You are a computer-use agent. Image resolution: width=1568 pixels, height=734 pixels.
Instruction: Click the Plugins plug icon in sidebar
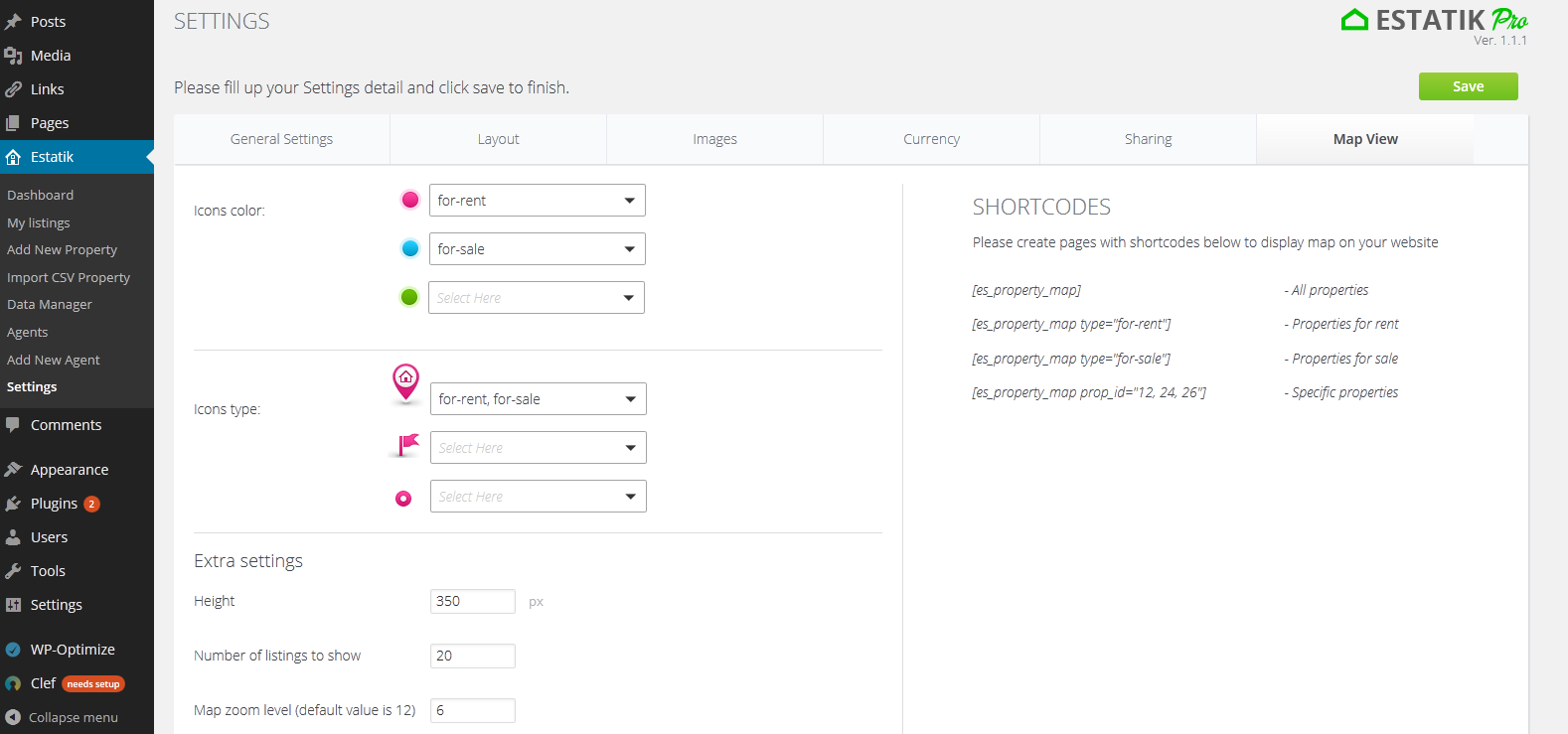coord(13,504)
